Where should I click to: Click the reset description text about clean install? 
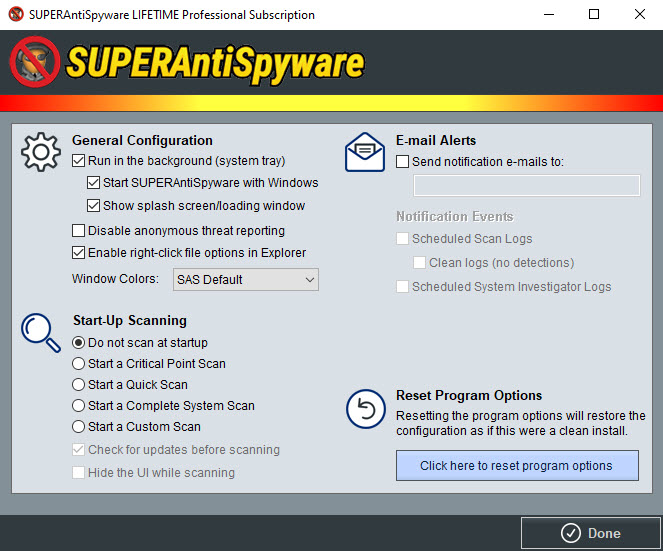point(521,423)
